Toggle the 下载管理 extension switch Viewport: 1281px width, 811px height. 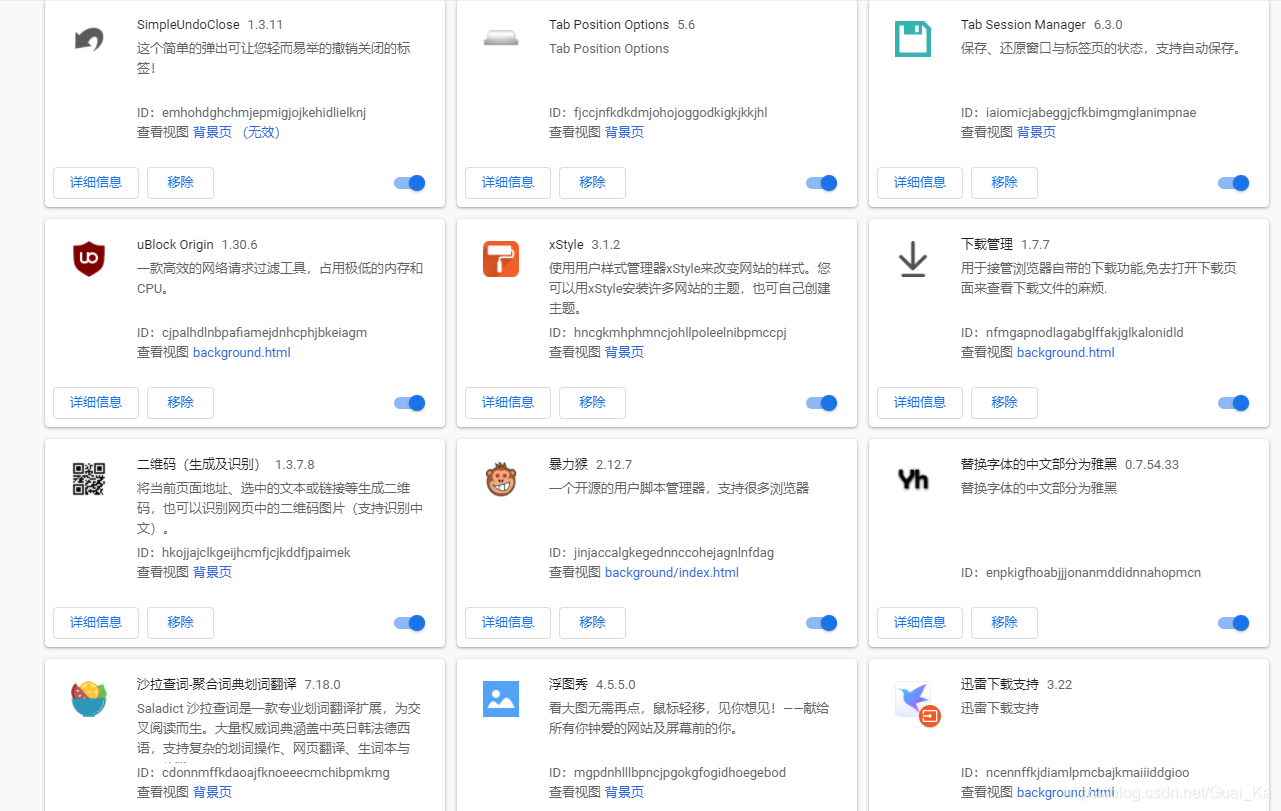(x=1234, y=403)
